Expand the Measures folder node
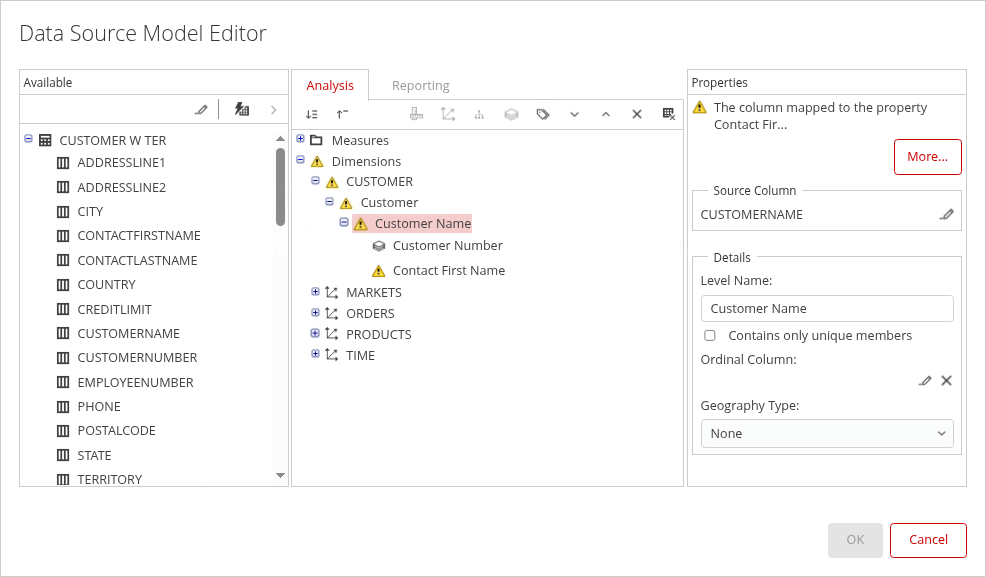Image resolution: width=986 pixels, height=577 pixels. [x=301, y=140]
